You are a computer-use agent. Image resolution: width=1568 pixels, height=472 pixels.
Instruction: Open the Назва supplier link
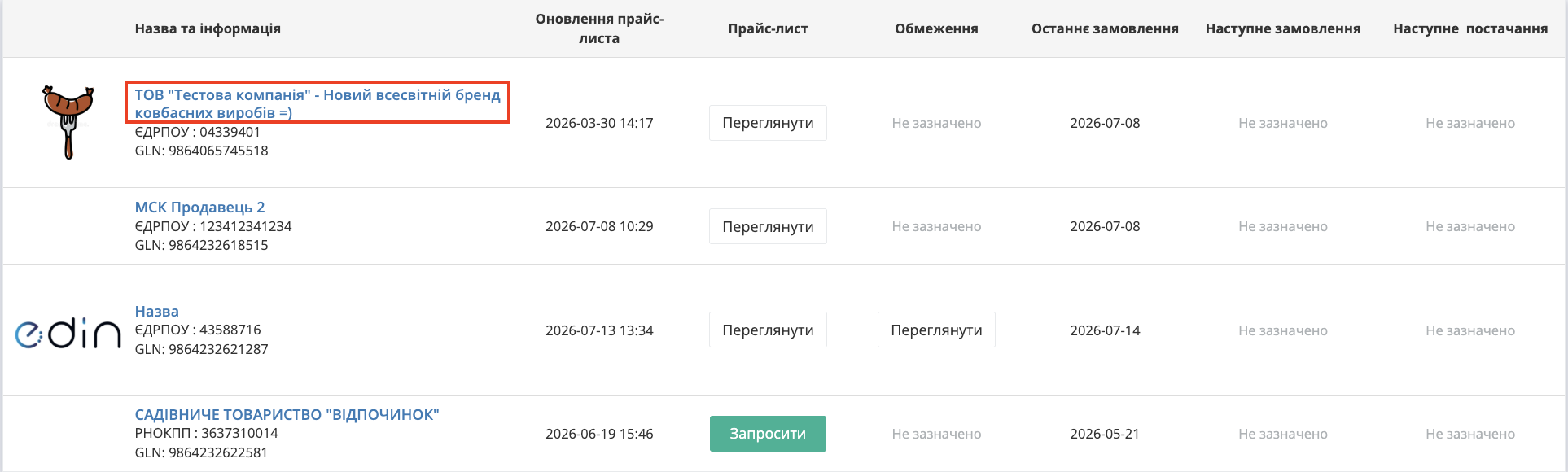156,311
